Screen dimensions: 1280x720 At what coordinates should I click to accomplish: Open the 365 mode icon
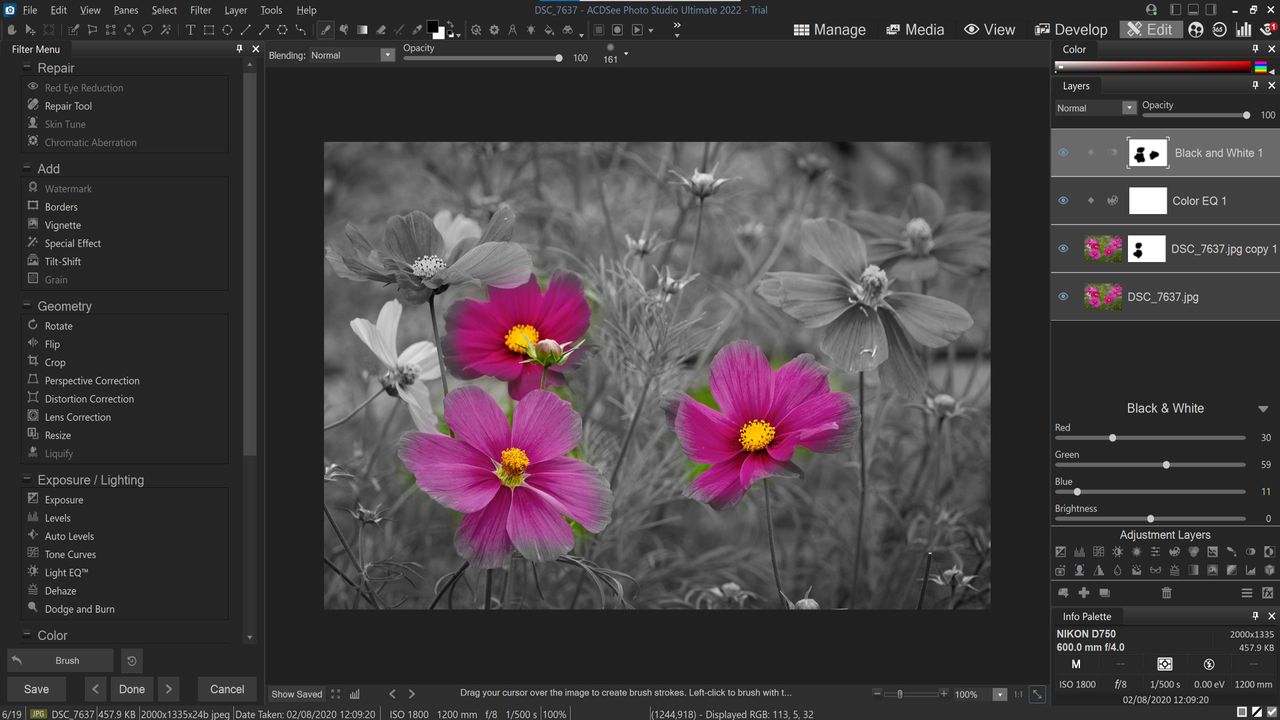[x=1220, y=29]
